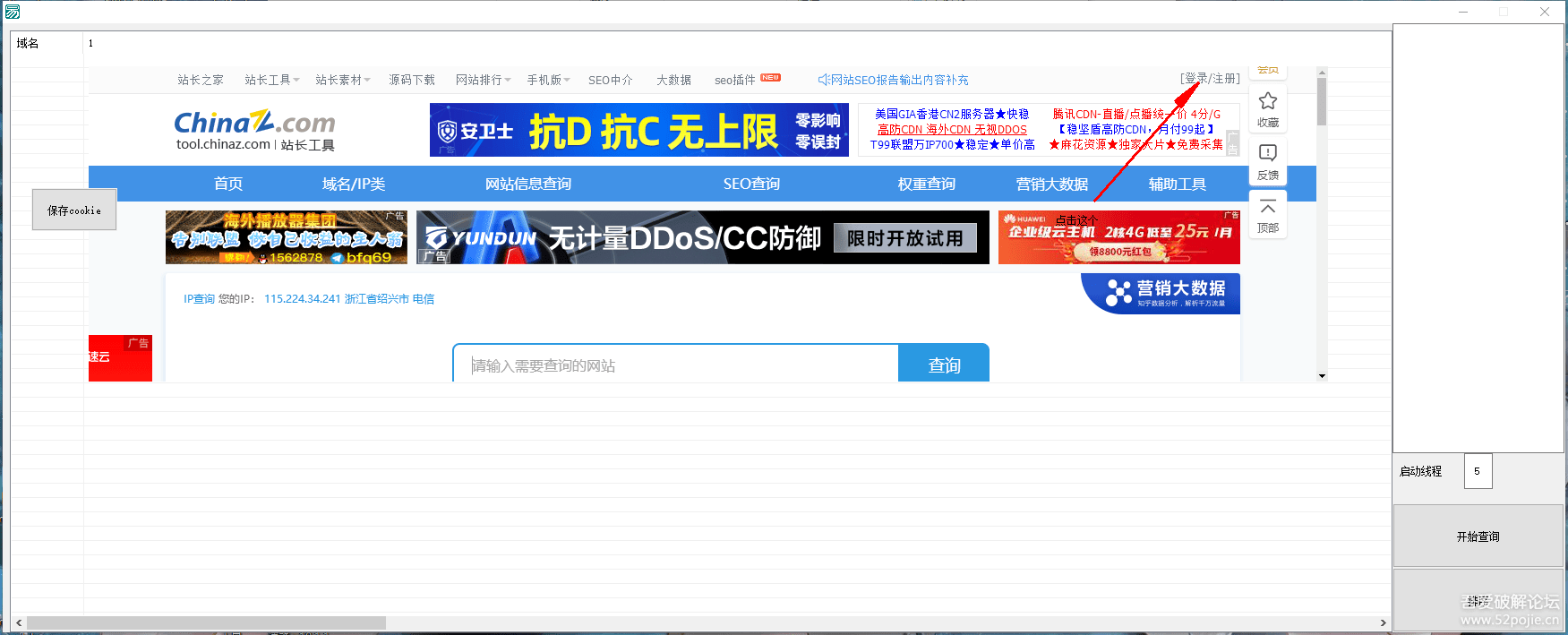
Task: Expand the 网站排行 dropdown
Action: pos(484,80)
